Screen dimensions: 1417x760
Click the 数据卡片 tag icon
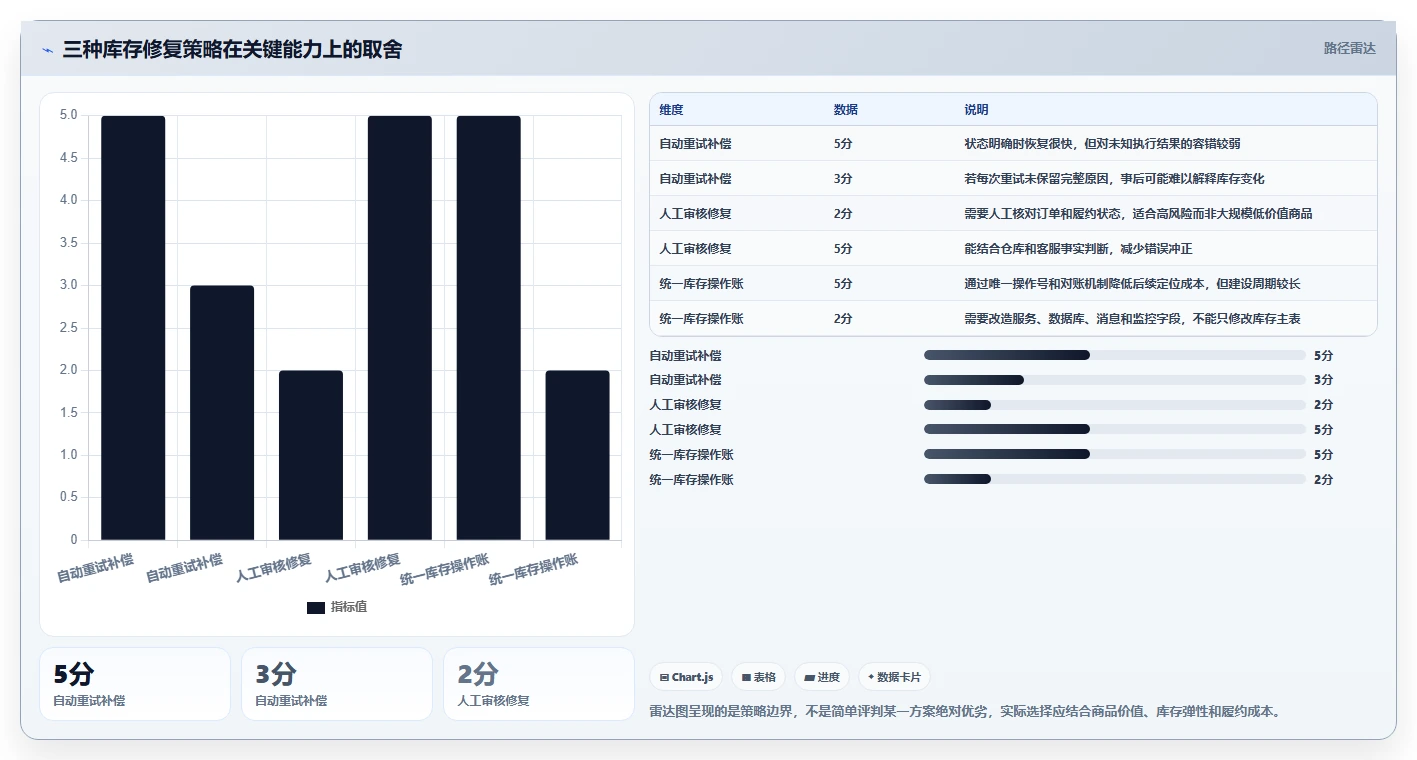click(x=871, y=677)
